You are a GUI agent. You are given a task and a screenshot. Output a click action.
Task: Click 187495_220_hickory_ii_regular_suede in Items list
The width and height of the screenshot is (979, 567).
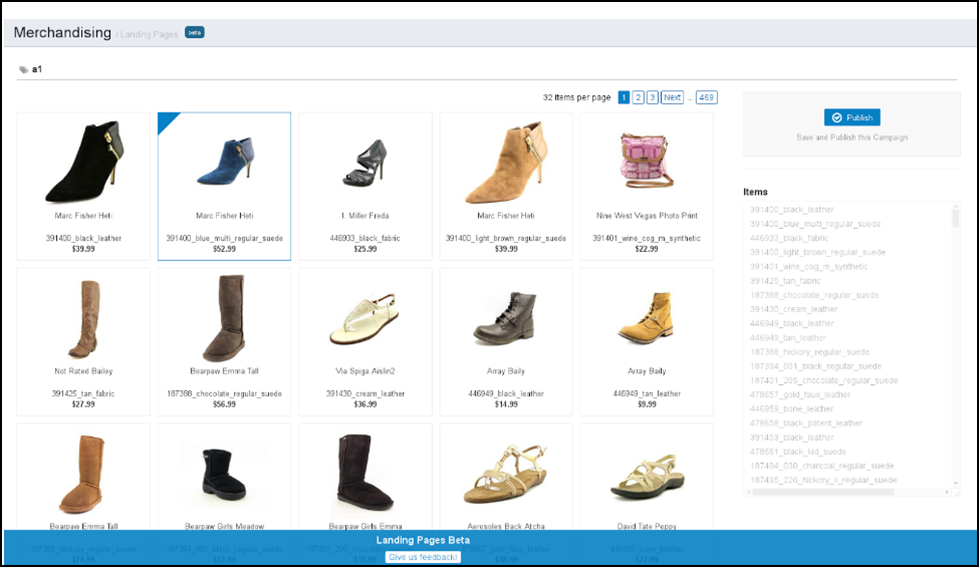point(824,480)
